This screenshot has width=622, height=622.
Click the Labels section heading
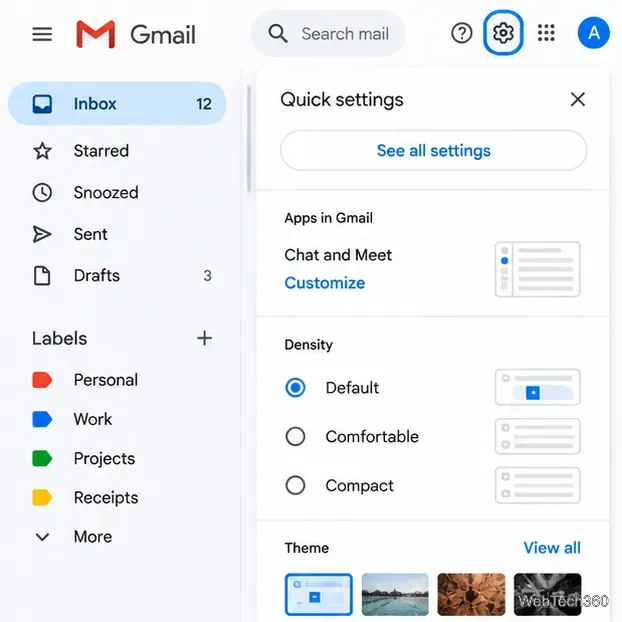pos(60,338)
